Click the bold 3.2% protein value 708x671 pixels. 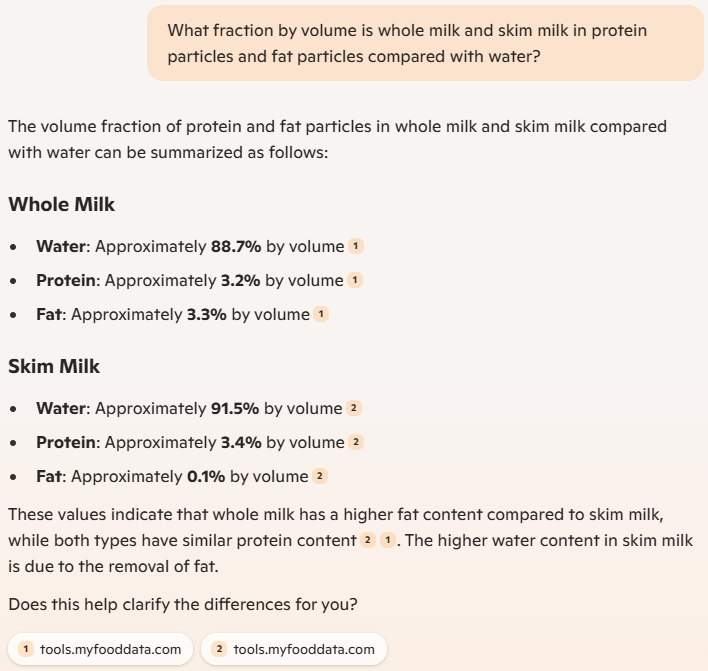tap(240, 280)
